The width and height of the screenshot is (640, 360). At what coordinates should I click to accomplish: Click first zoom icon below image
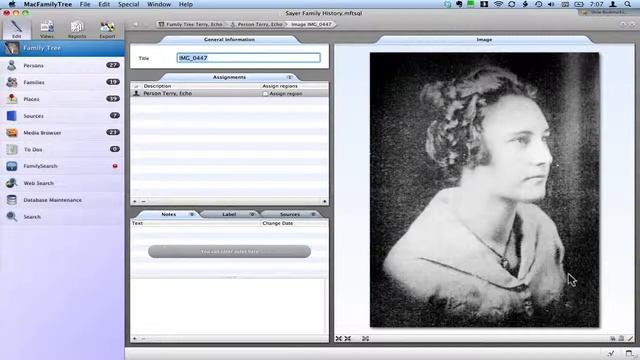click(x=339, y=338)
